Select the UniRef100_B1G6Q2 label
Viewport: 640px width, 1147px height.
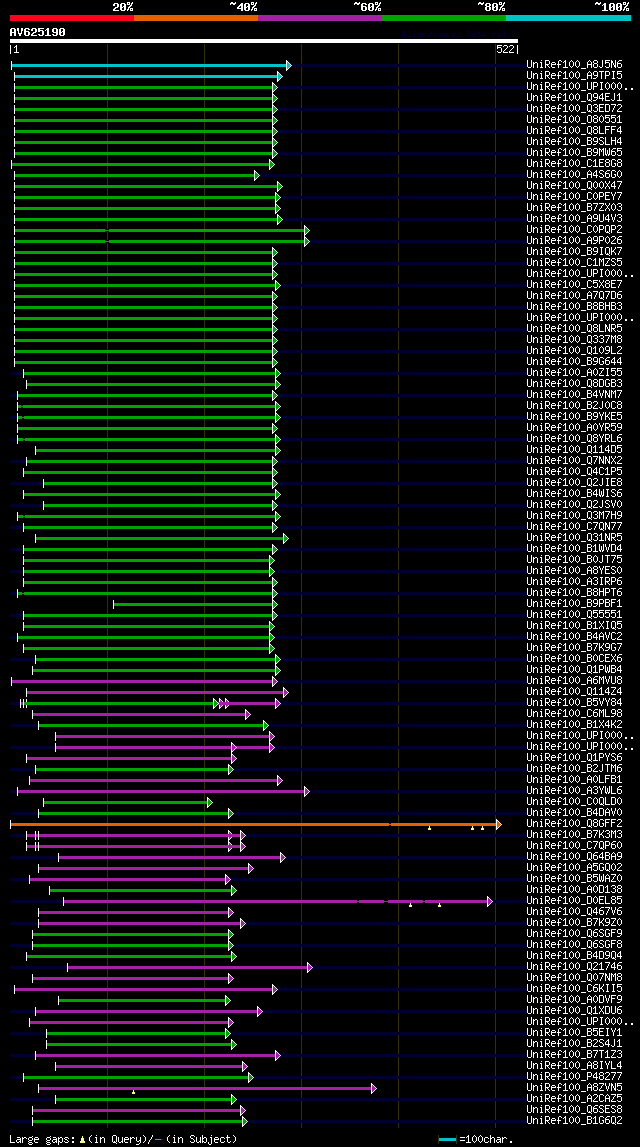tap(574, 1121)
